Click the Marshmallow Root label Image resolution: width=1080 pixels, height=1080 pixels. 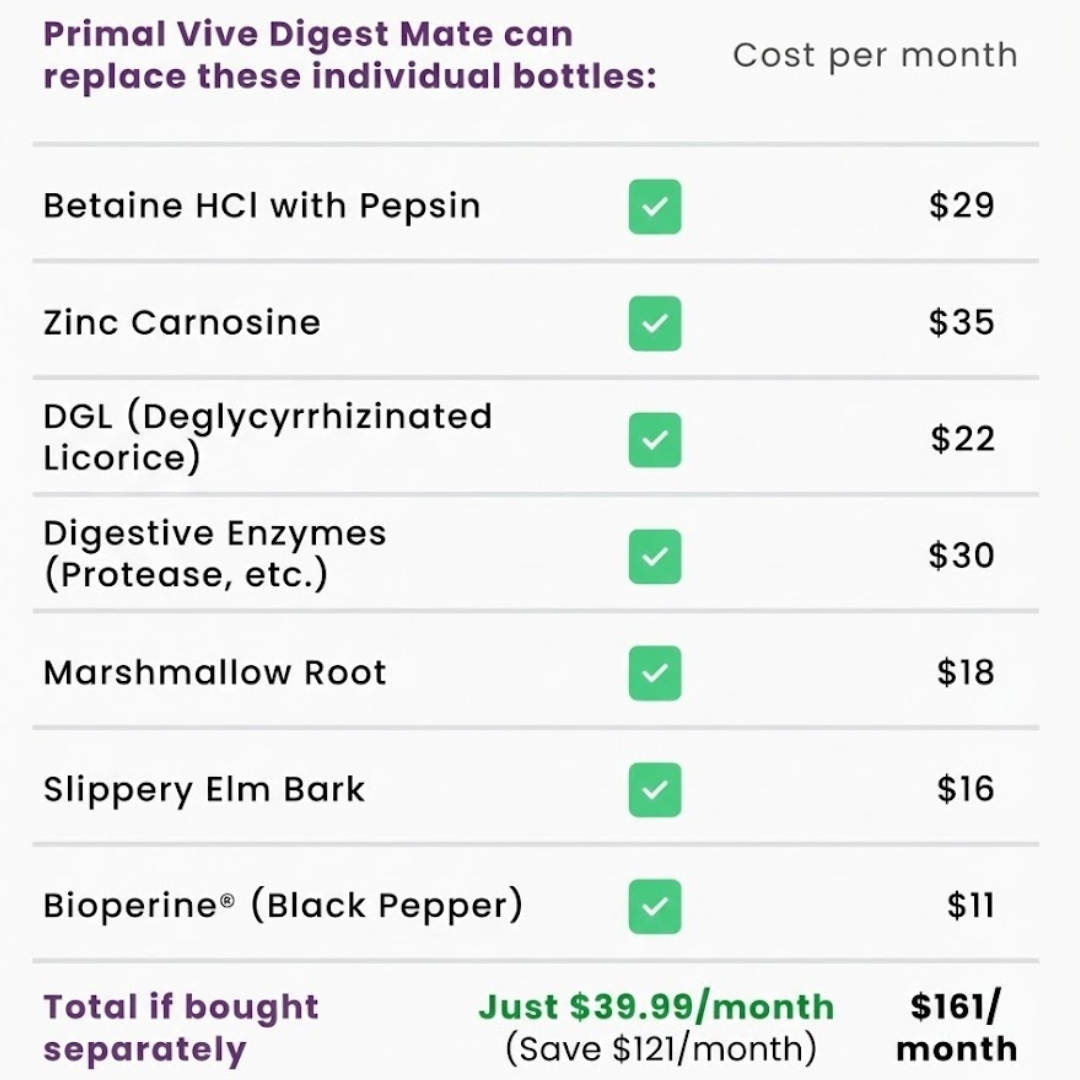click(215, 673)
